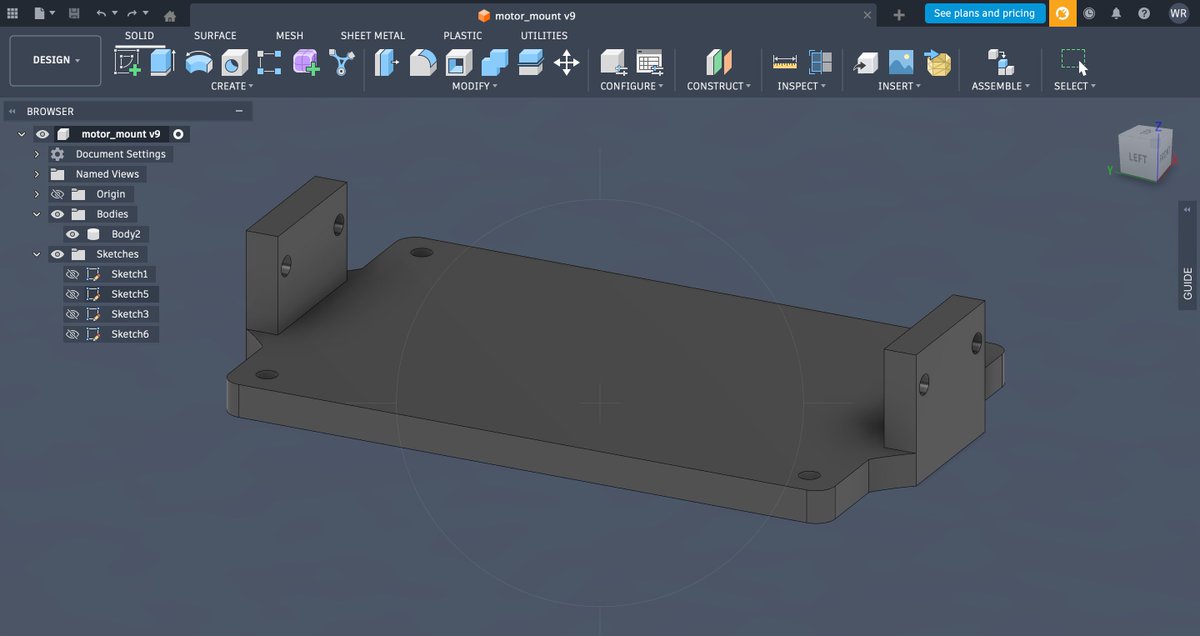Expand the Document Settings node
Image resolution: width=1200 pixels, height=636 pixels.
point(37,154)
